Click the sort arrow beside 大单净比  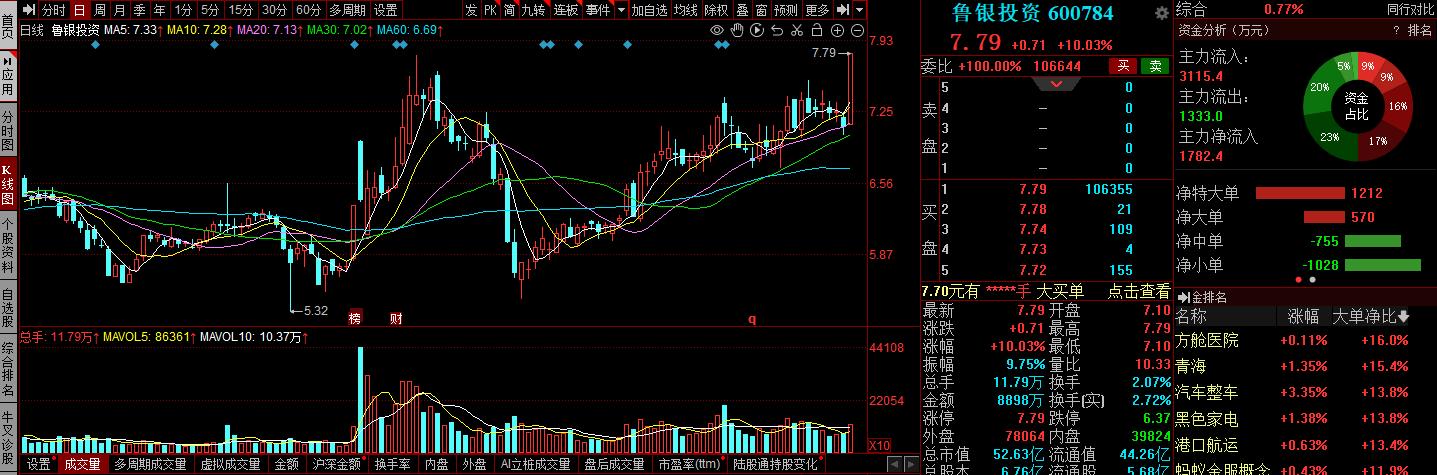click(x=1403, y=317)
